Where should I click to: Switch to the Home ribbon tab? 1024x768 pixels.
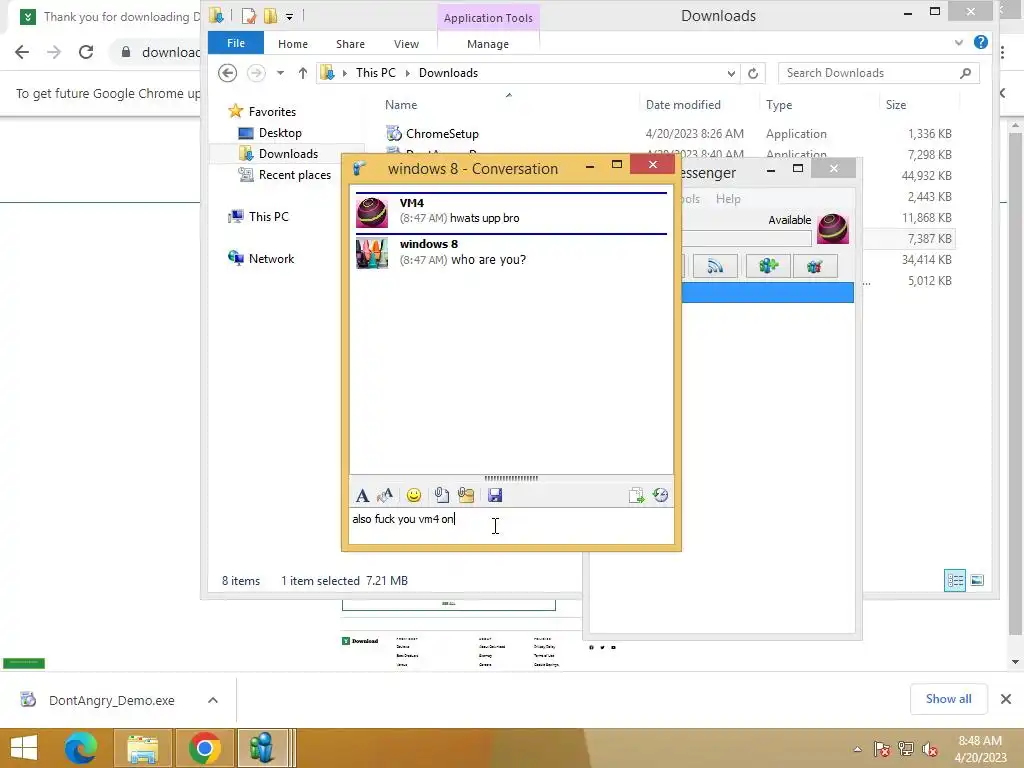pos(293,44)
